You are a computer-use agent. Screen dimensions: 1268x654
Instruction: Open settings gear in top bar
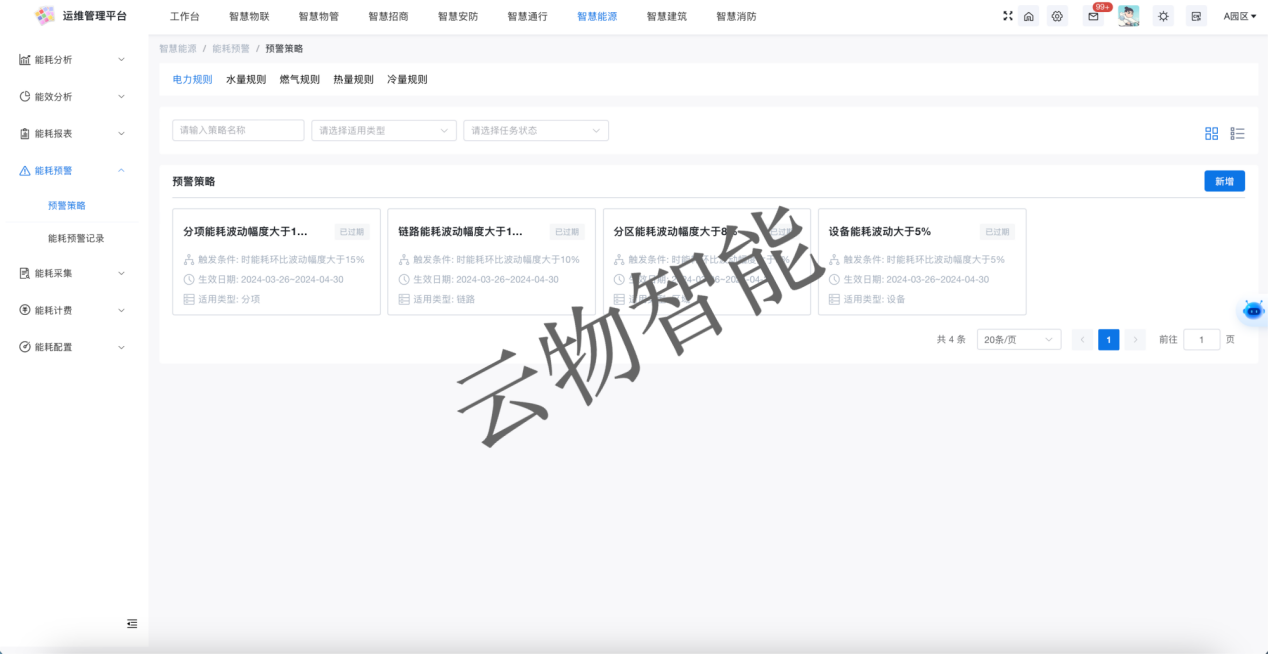tap(1057, 16)
